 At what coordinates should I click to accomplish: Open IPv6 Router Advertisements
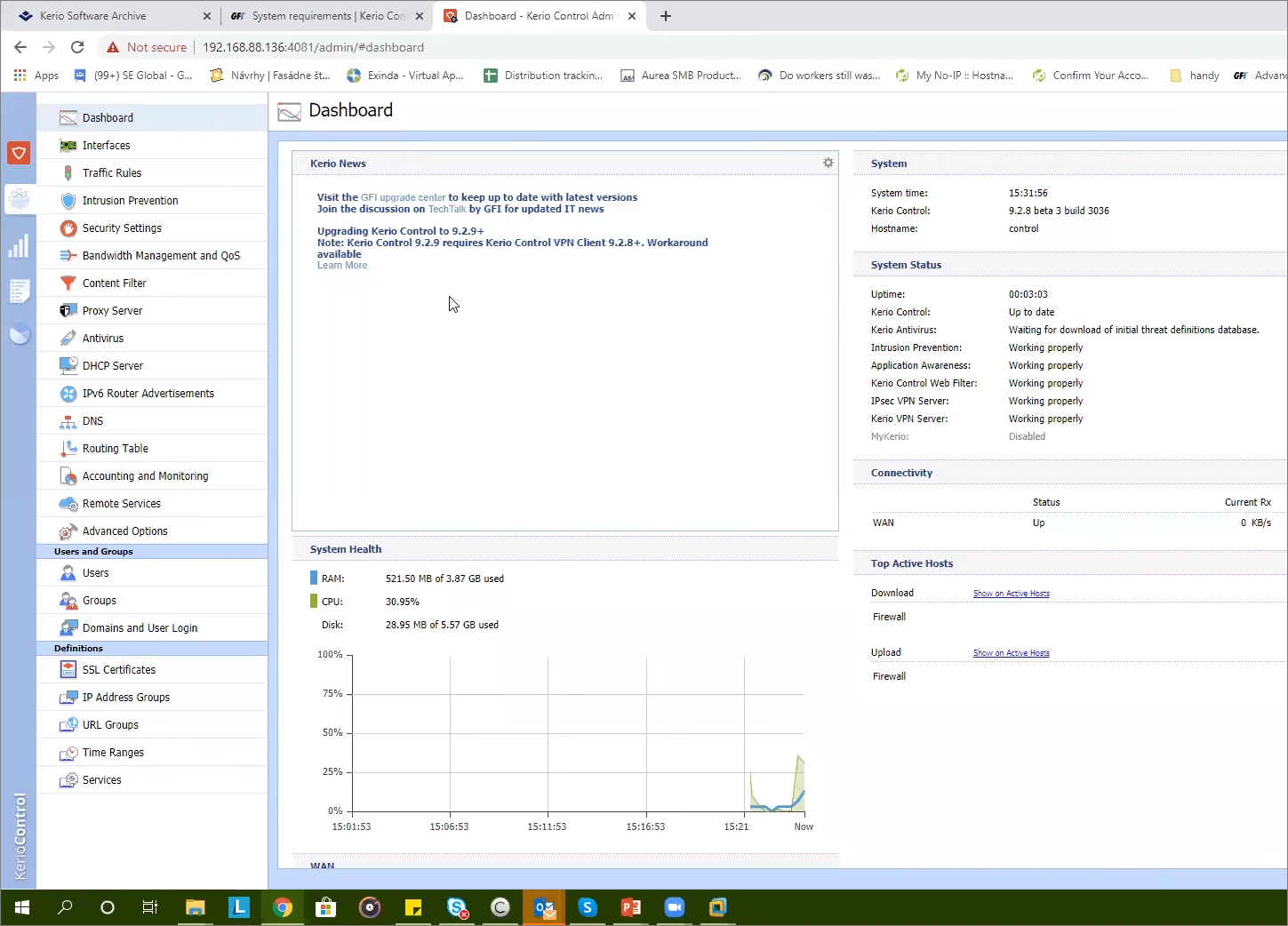click(x=152, y=393)
